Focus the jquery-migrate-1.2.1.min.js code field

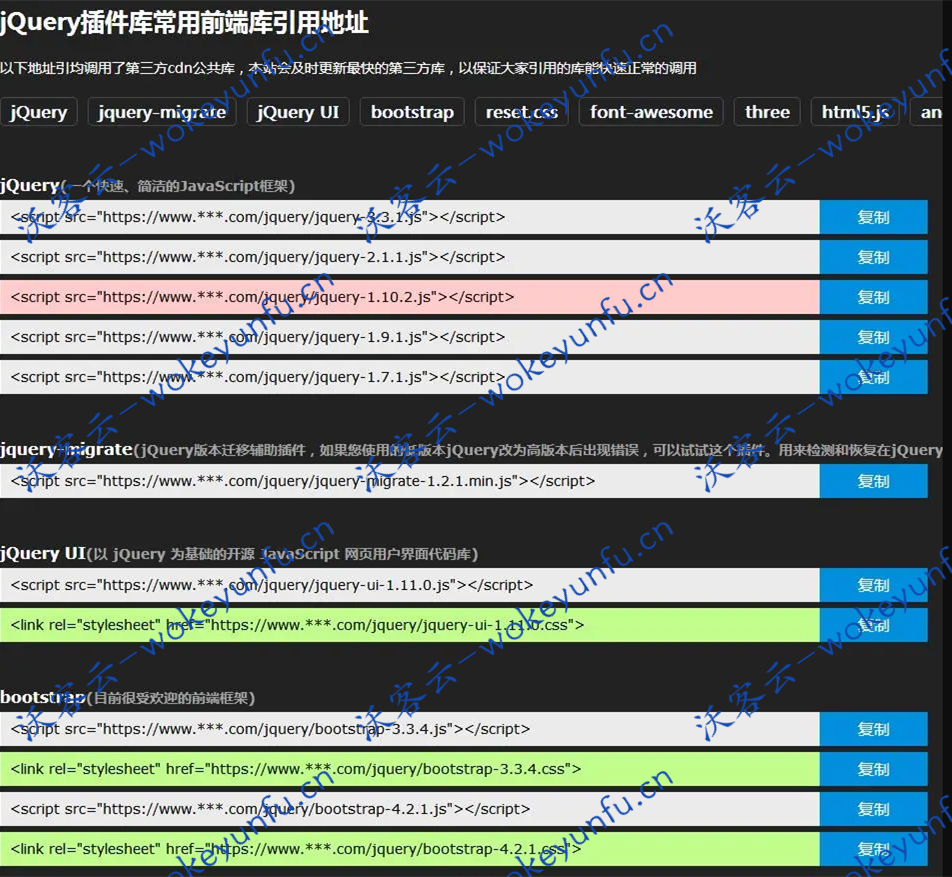tap(410, 481)
